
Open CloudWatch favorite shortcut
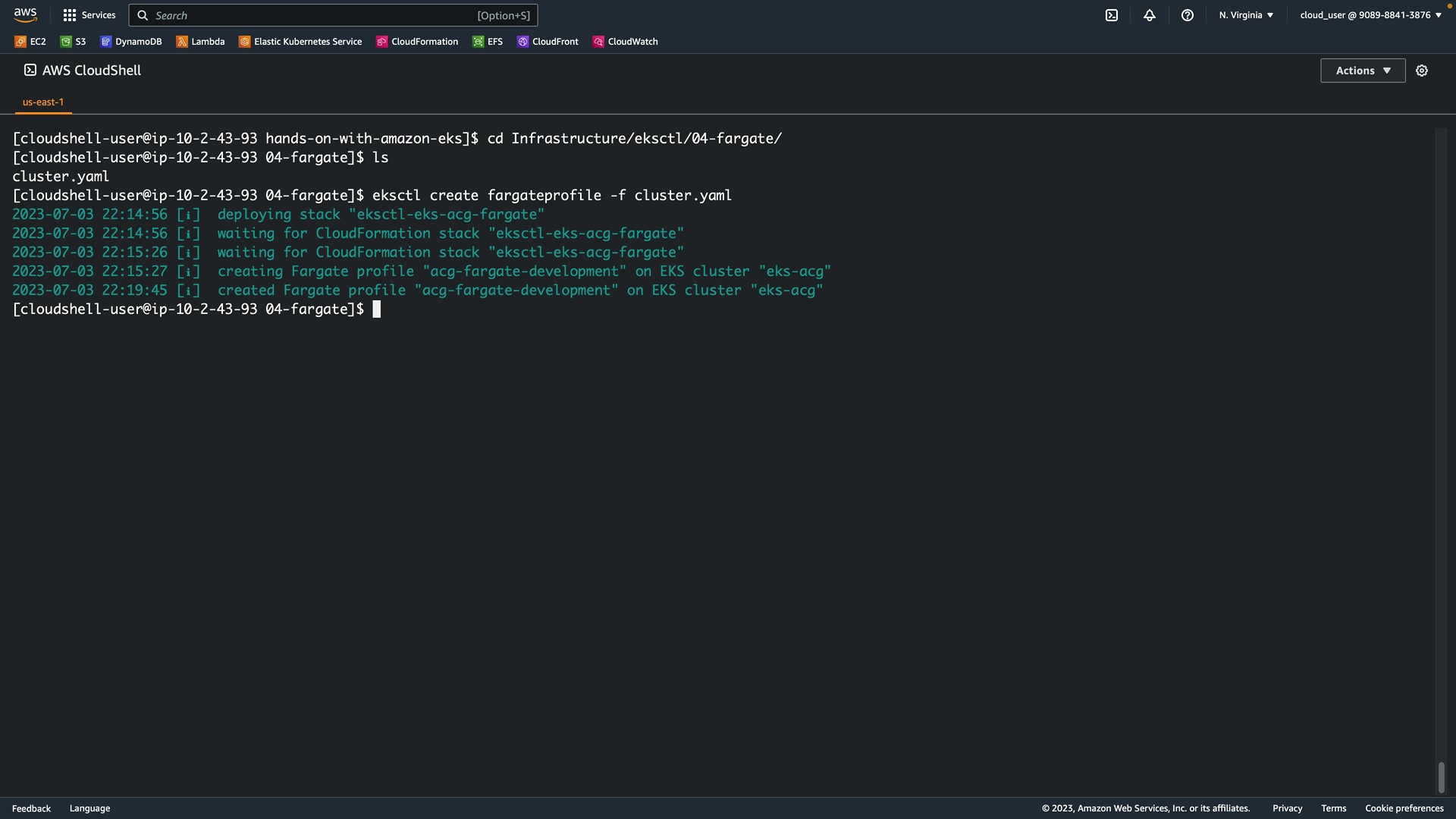coord(625,42)
